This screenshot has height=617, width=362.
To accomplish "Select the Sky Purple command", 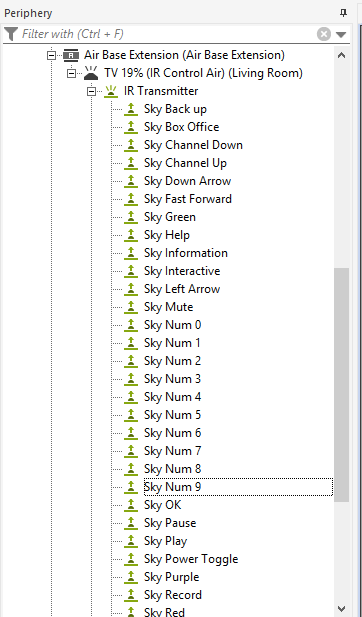I will (x=172, y=577).
